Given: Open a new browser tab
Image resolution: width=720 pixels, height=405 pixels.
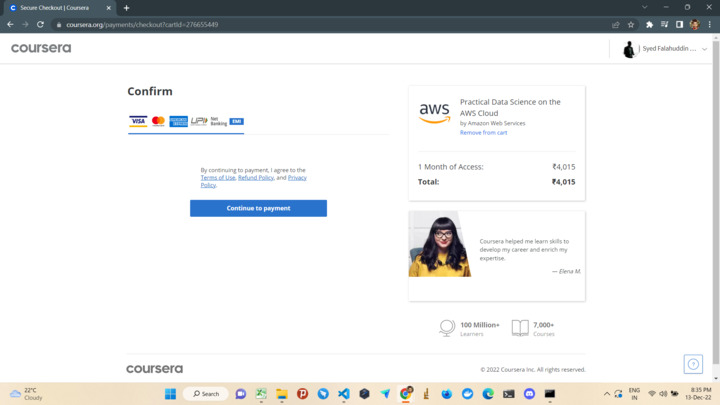Looking at the screenshot, I should point(126,8).
